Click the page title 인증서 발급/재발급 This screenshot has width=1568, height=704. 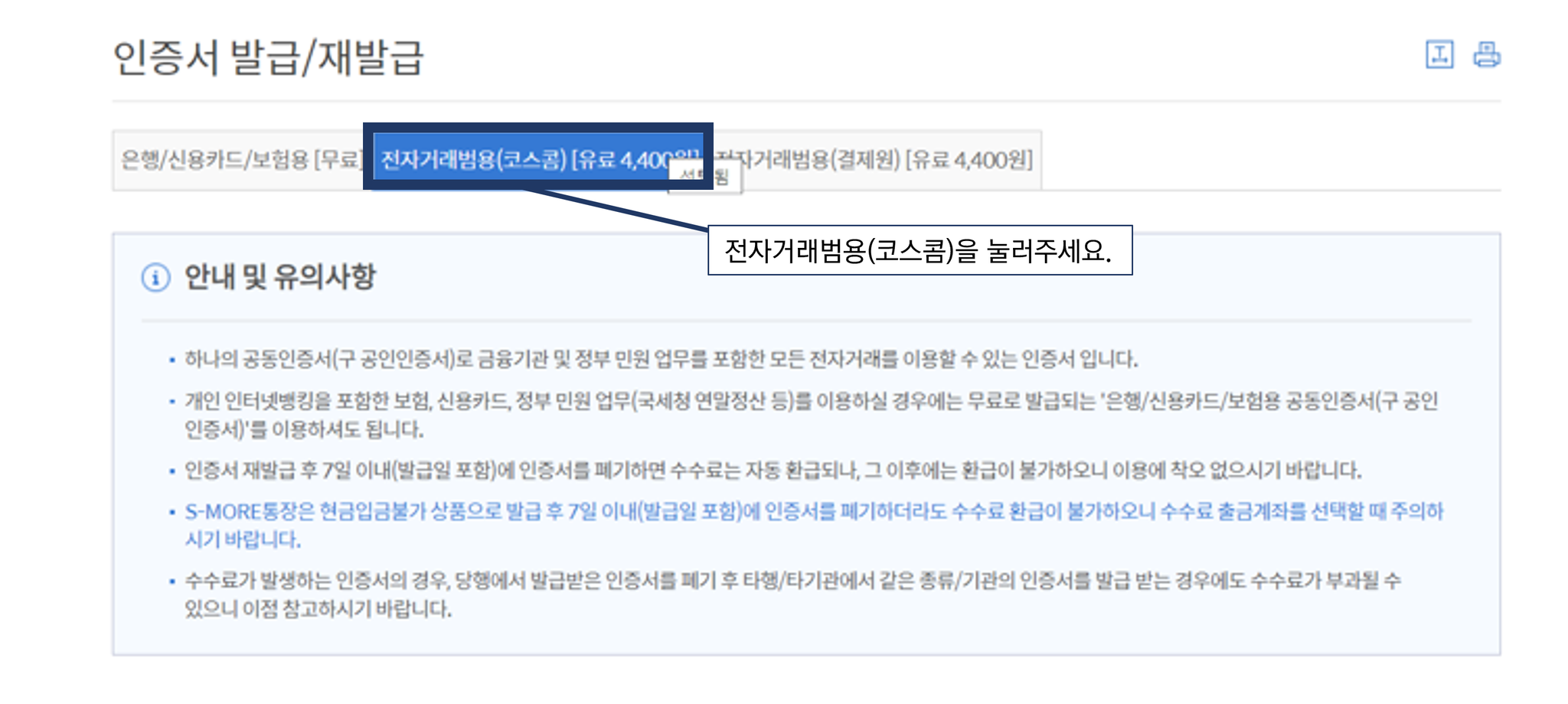click(269, 58)
